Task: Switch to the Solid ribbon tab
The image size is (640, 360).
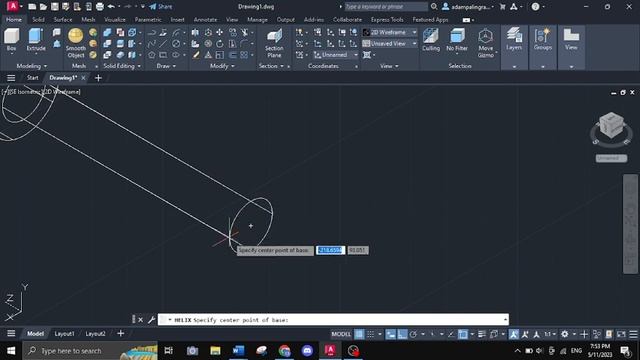Action: pos(38,20)
